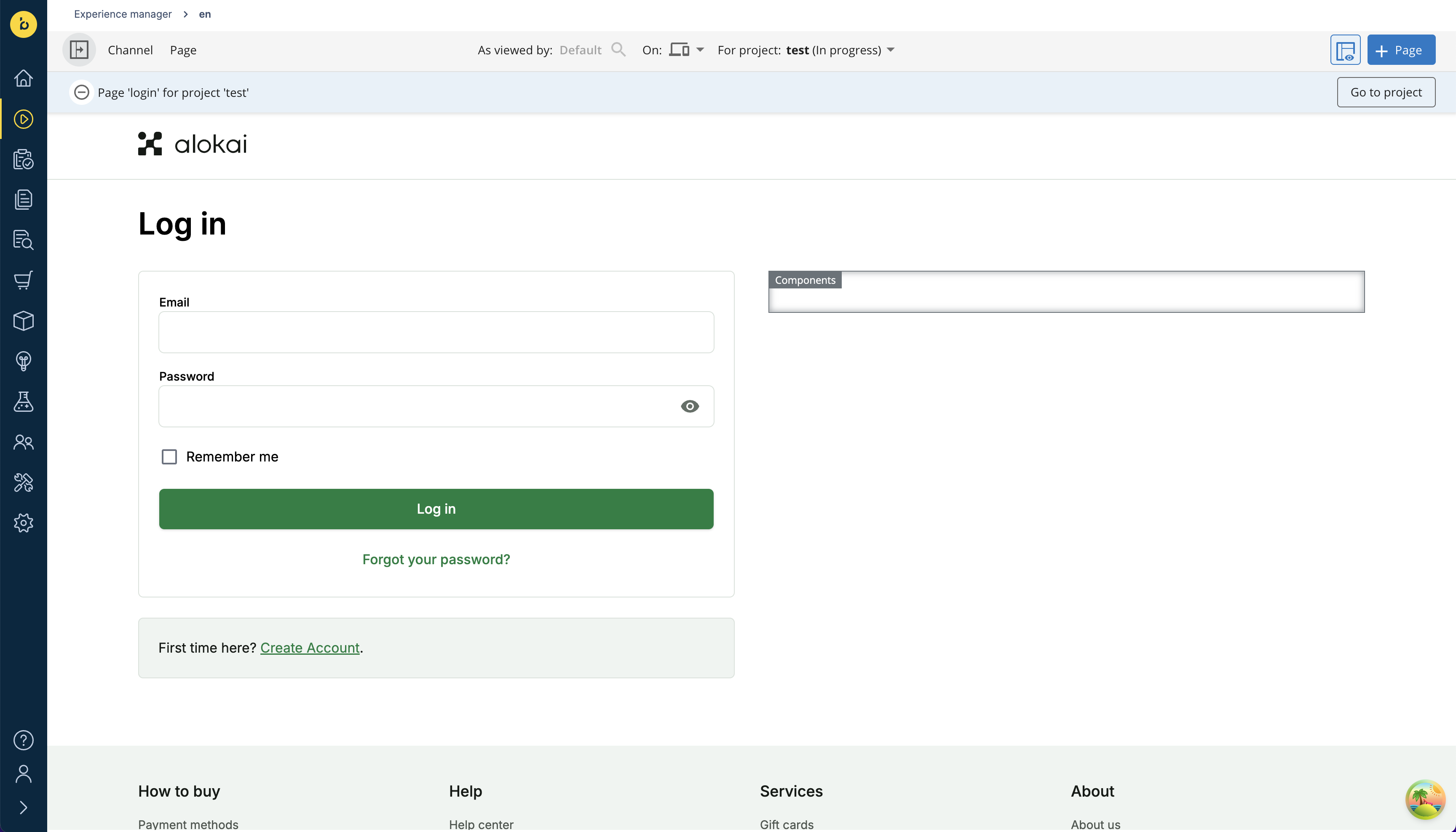The height and width of the screenshot is (832, 1456).
Task: Open the shopping cart sidebar icon
Action: (24, 280)
